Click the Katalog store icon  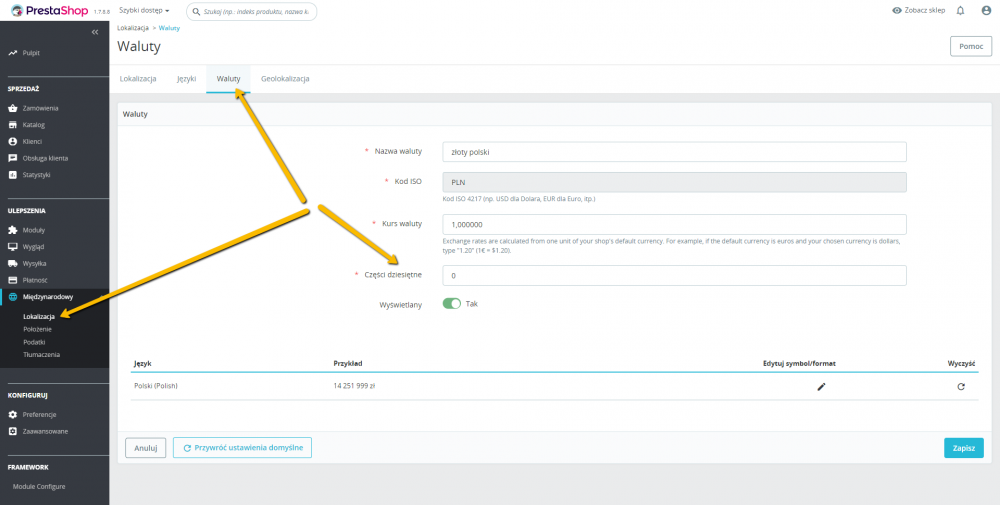[13, 125]
